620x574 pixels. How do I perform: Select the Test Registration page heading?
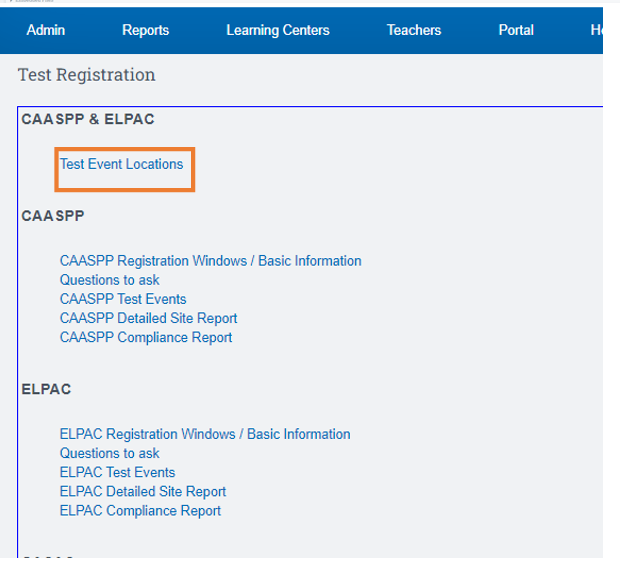[87, 75]
